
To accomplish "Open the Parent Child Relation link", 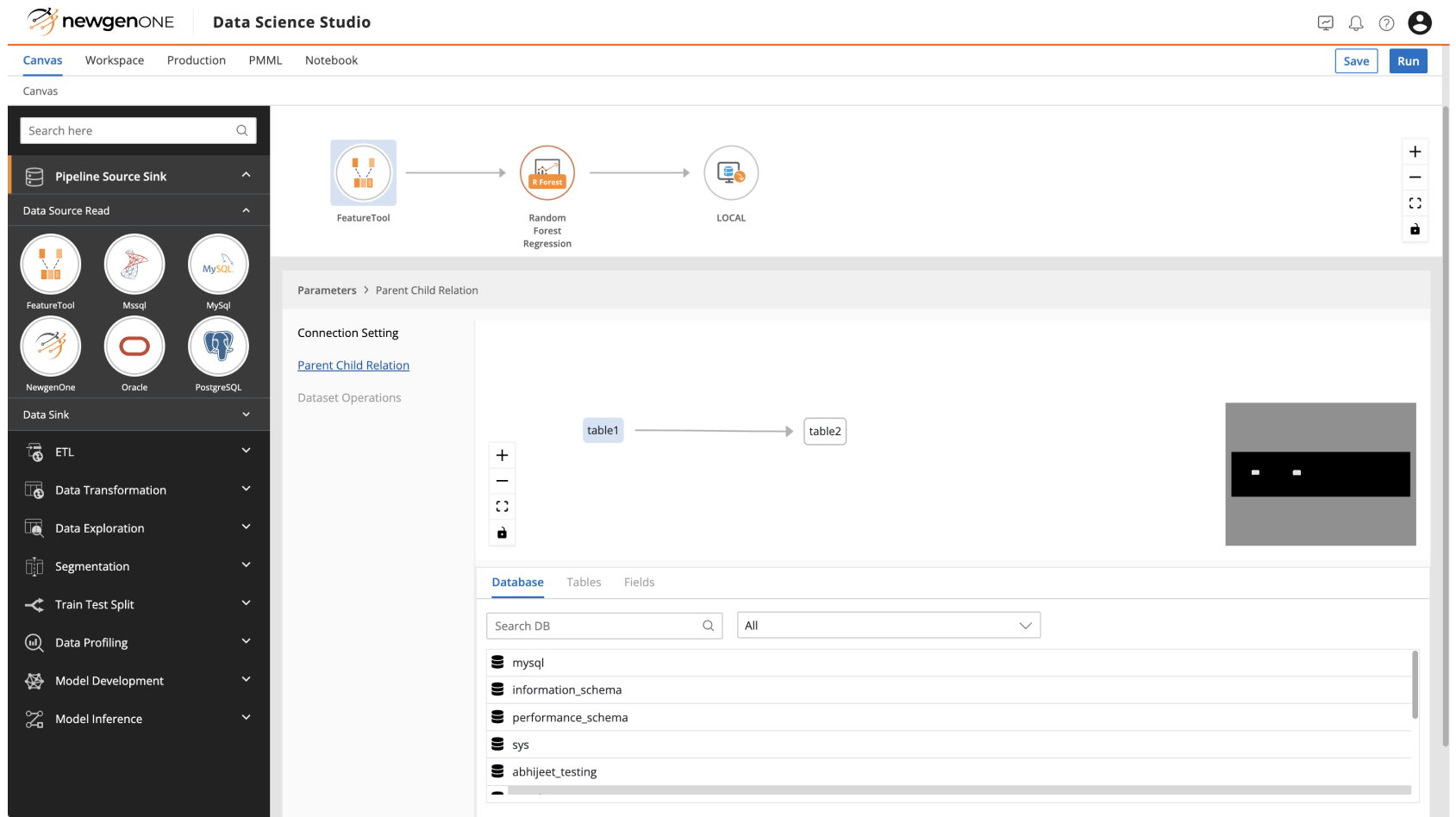I will pyautogui.click(x=353, y=365).
